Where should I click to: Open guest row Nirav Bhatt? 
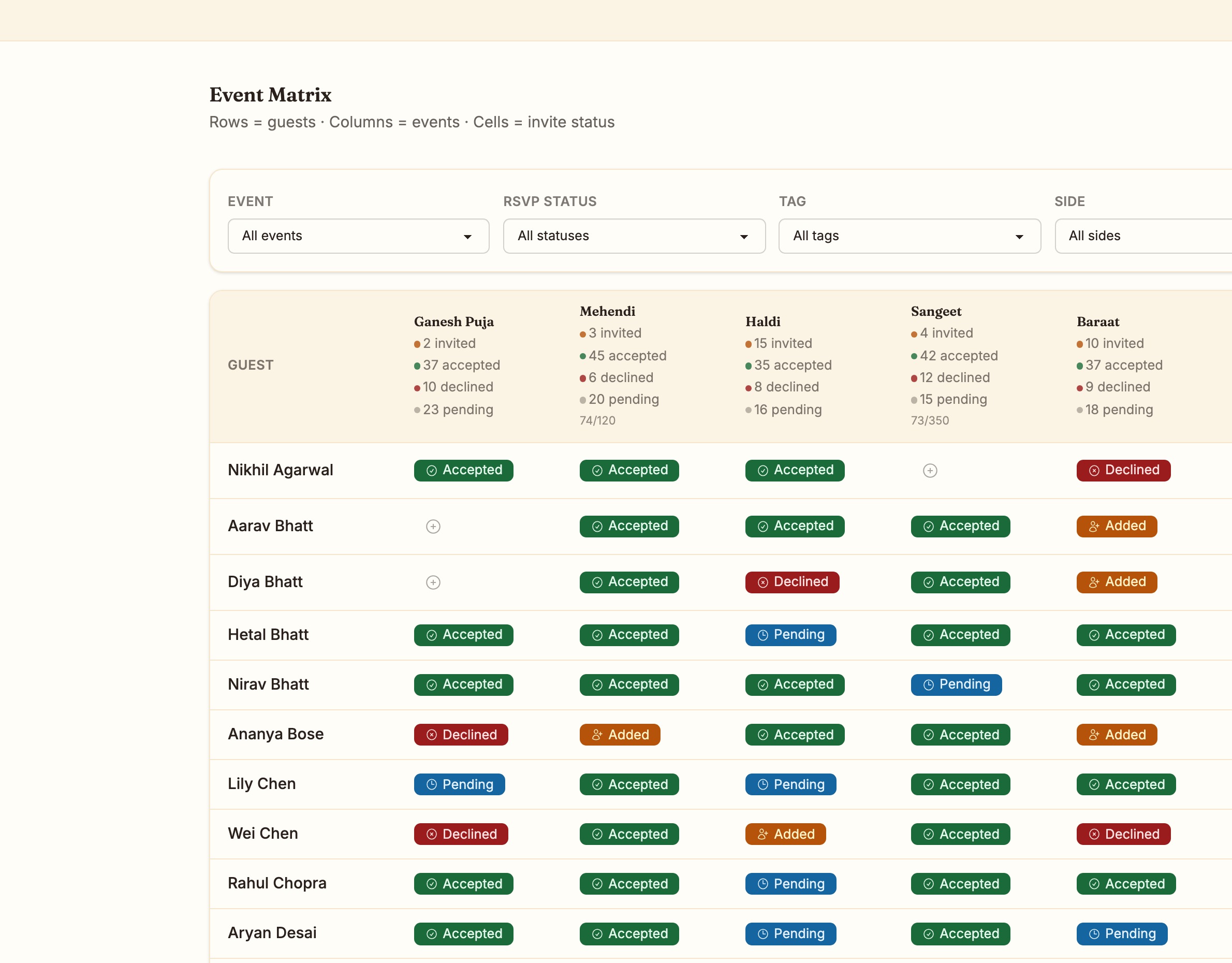pos(268,684)
